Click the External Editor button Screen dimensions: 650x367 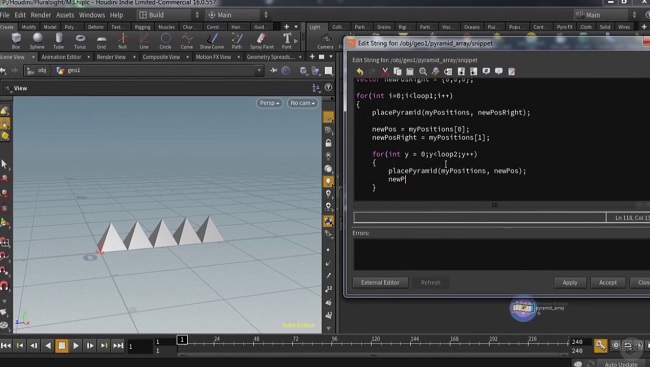pyautogui.click(x=380, y=282)
